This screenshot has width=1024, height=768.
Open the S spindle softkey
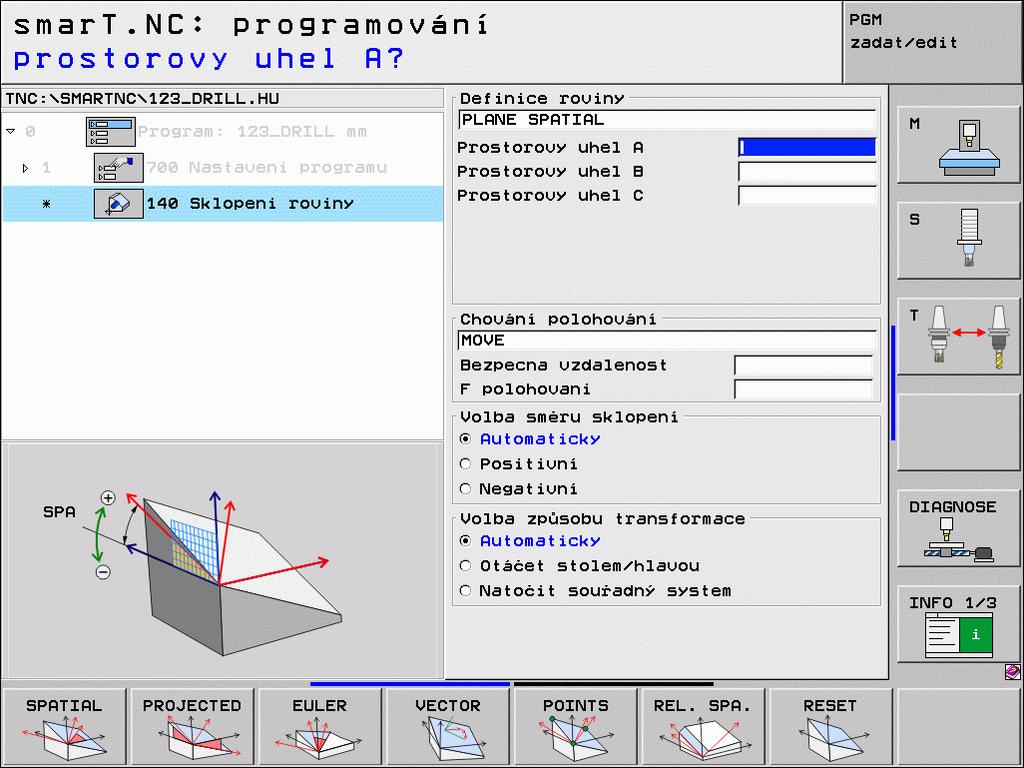(958, 240)
